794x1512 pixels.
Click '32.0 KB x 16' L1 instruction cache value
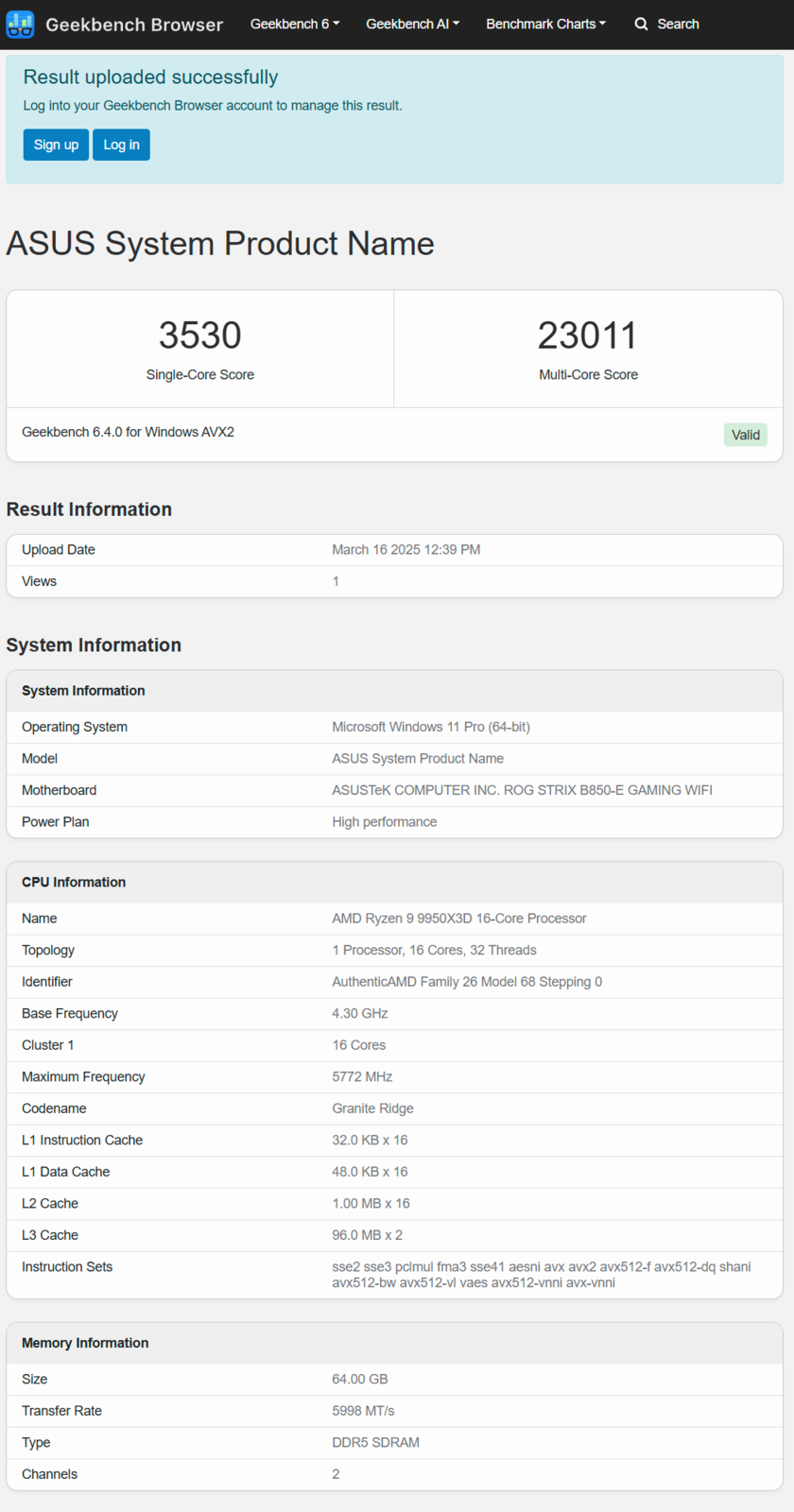click(x=370, y=1141)
